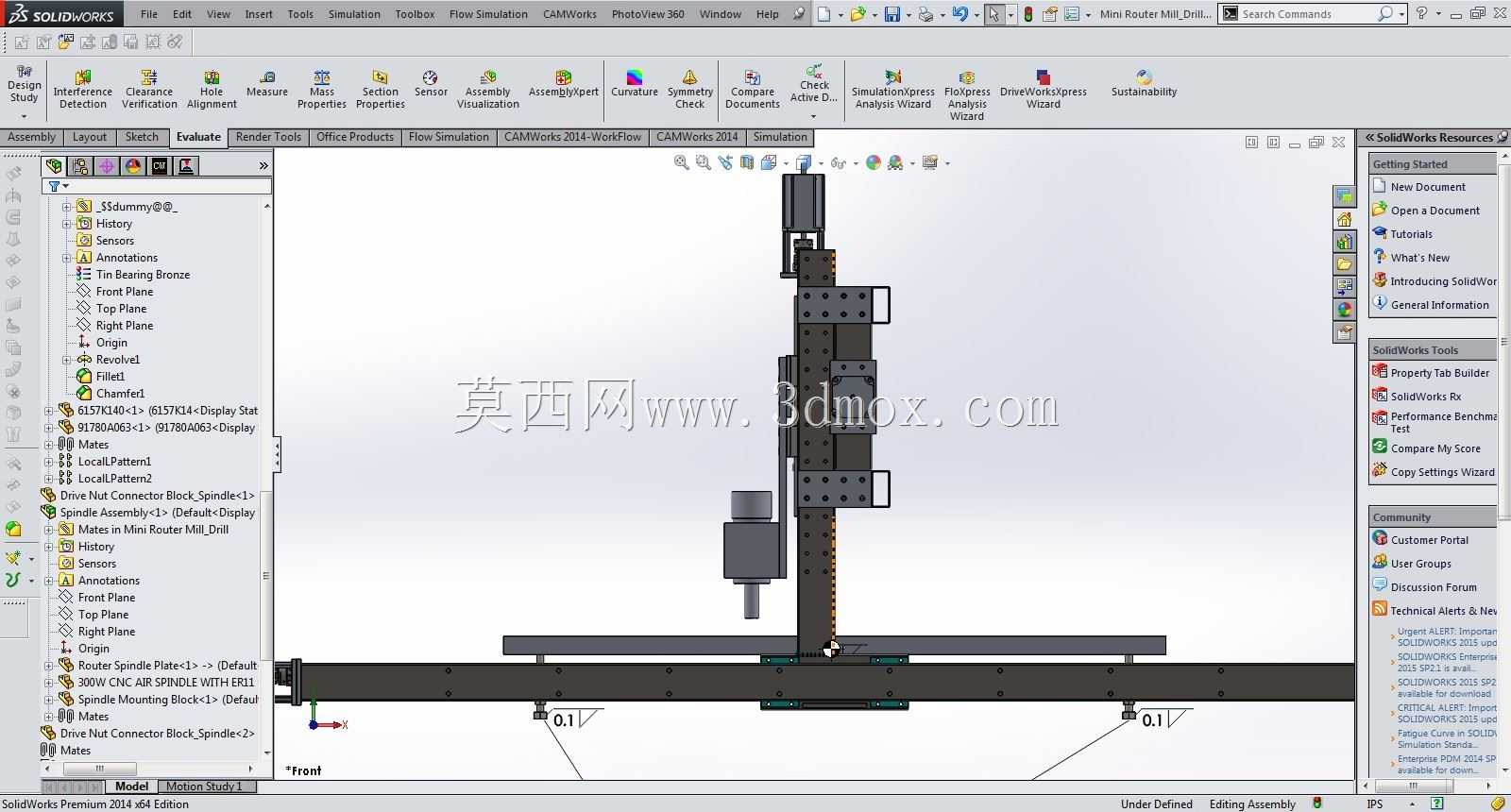The image size is (1511, 812).
Task: Start SimulationXpress Analysis Wizard
Action: pos(893,90)
